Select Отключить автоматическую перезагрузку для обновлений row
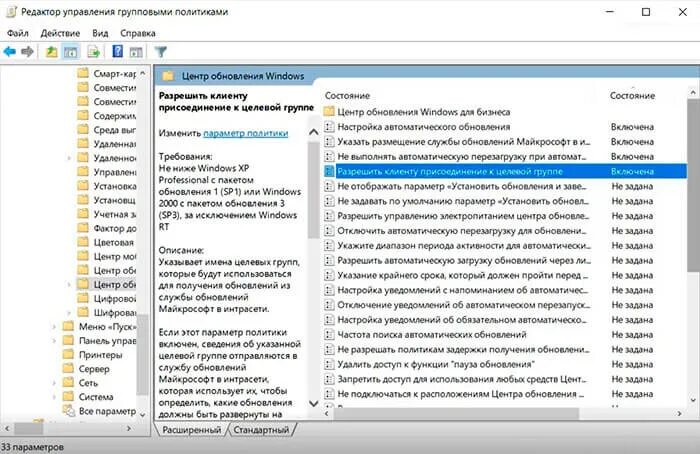 (x=504, y=230)
